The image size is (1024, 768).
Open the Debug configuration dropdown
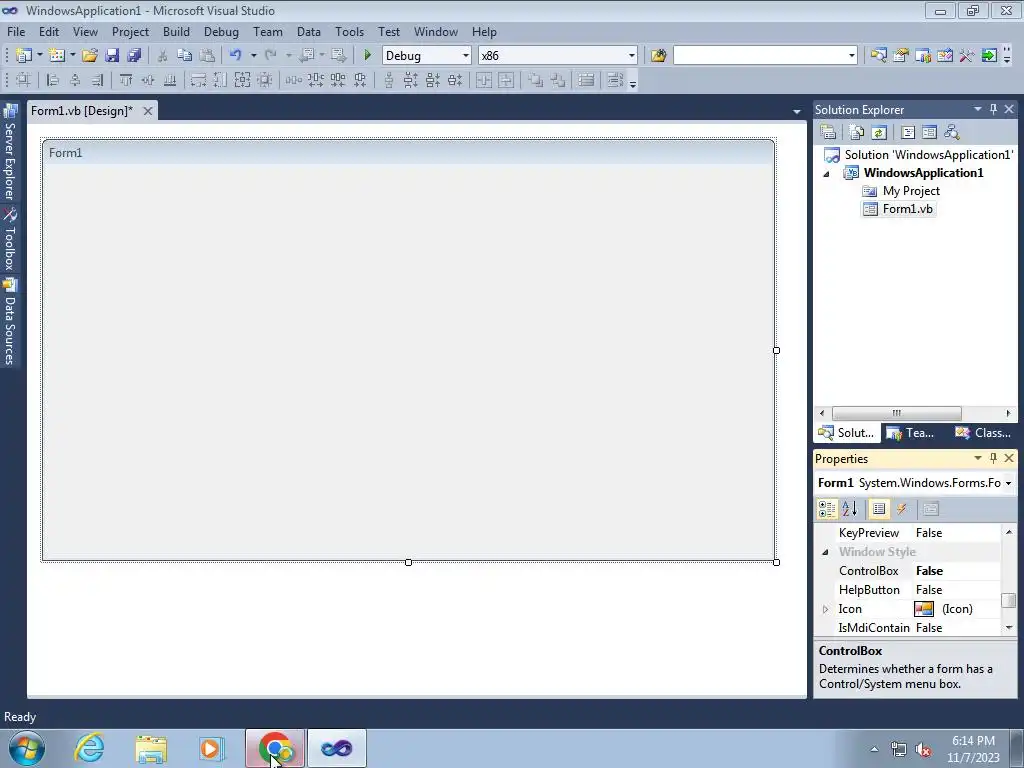pos(466,56)
